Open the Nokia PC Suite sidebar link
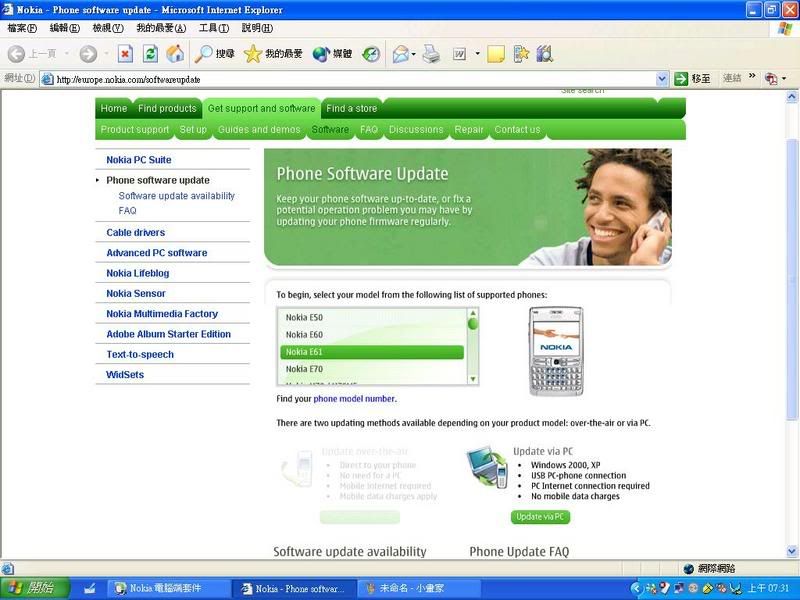Viewport: 800px width, 600px height. pos(139,160)
